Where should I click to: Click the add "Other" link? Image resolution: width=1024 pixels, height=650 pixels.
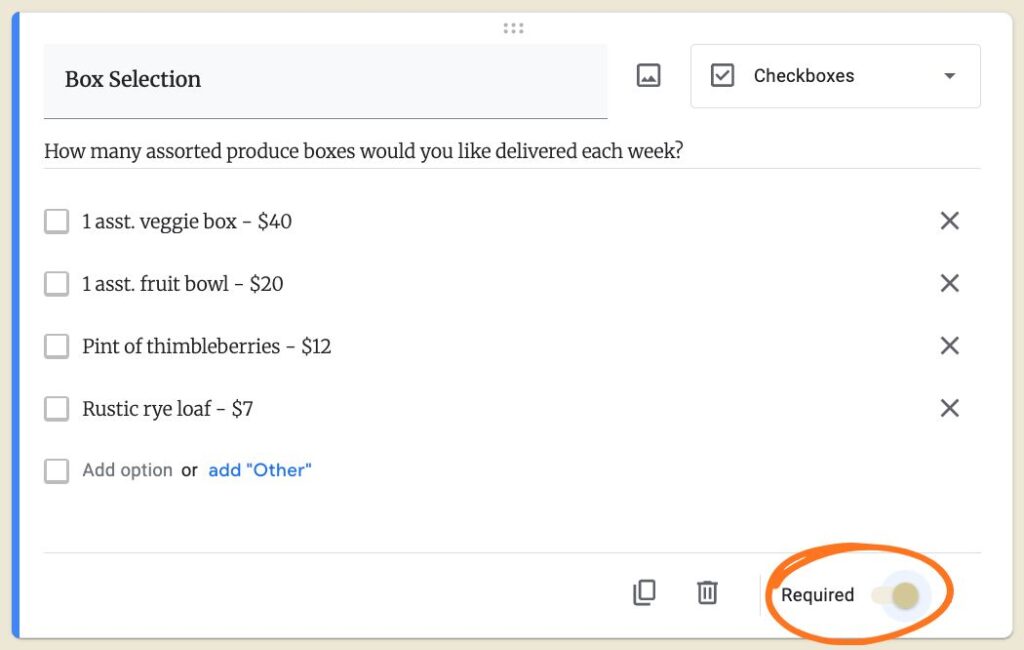pos(260,470)
